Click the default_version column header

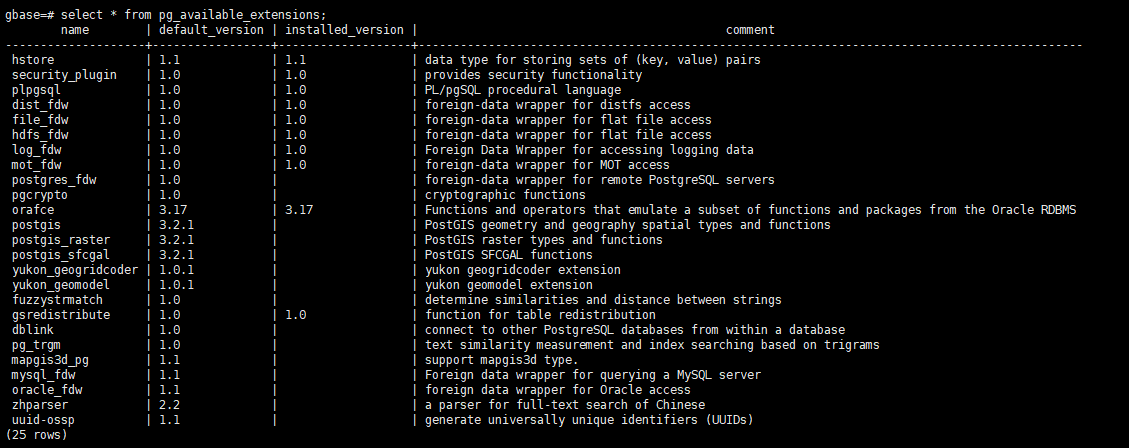click(x=211, y=30)
